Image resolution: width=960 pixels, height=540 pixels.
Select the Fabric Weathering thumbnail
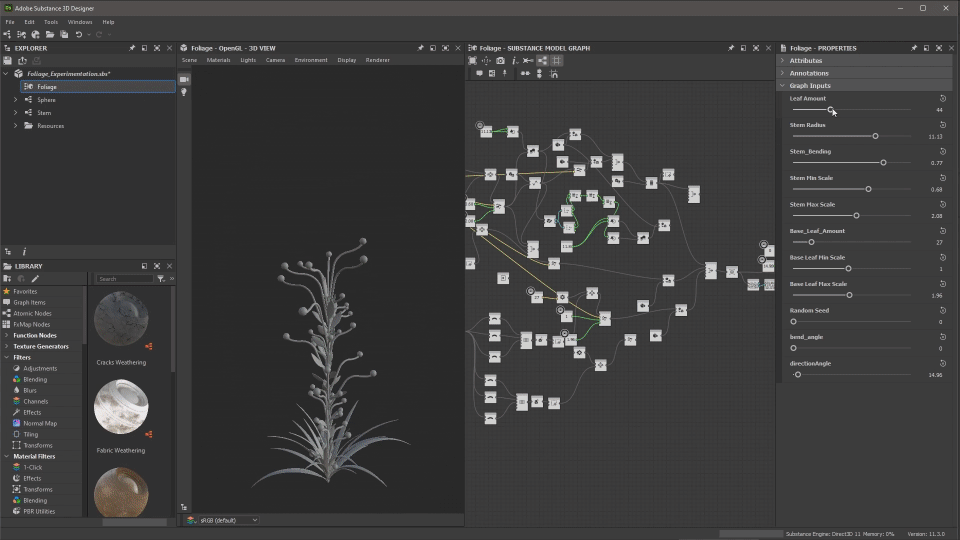(121, 407)
